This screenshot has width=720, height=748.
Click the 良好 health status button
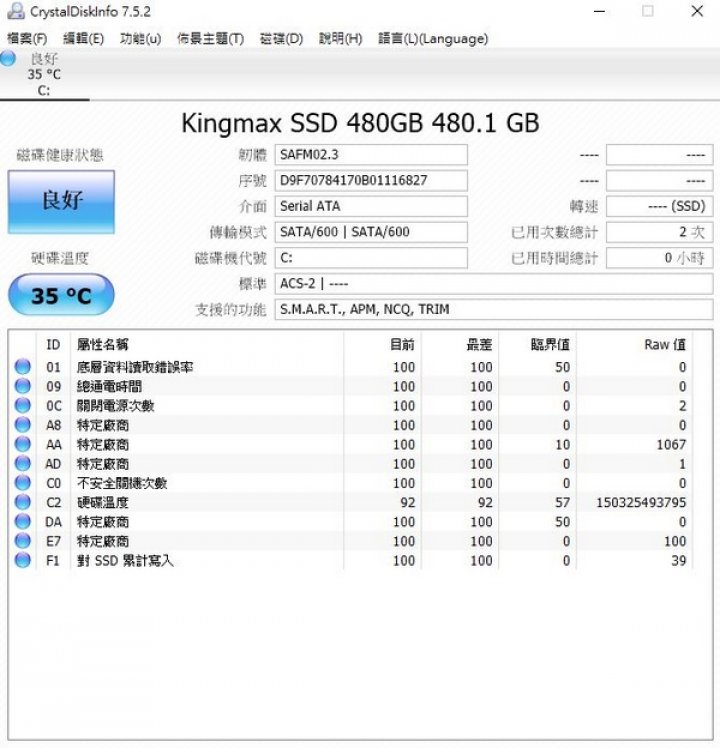62,202
